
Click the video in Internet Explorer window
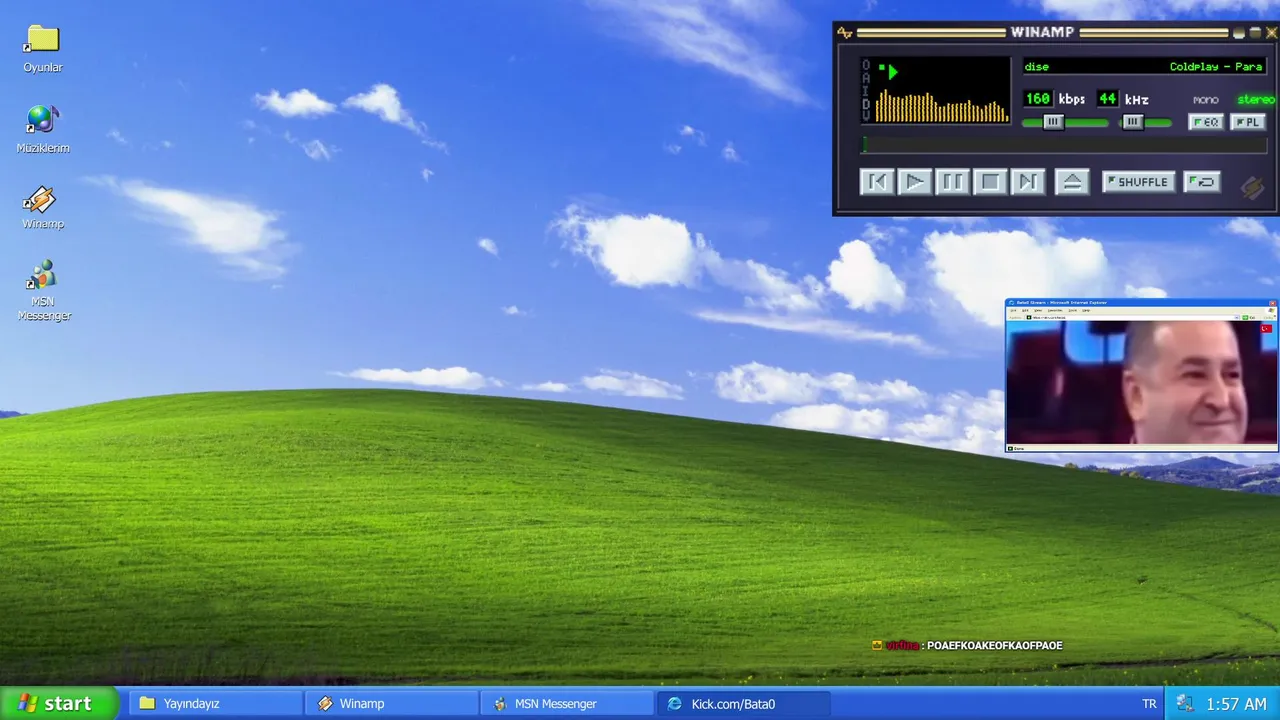pos(1141,383)
